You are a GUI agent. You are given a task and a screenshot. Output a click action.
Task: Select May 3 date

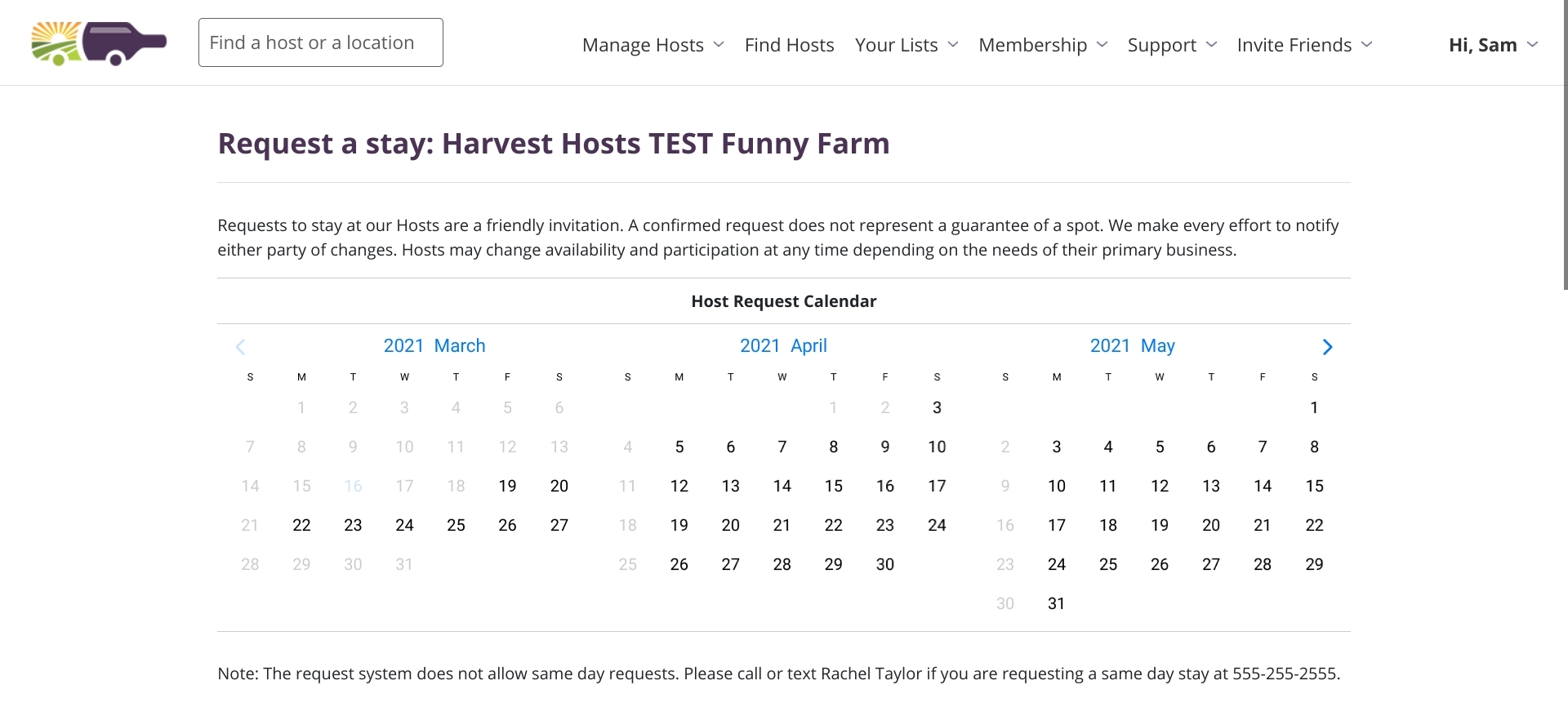(x=1057, y=447)
